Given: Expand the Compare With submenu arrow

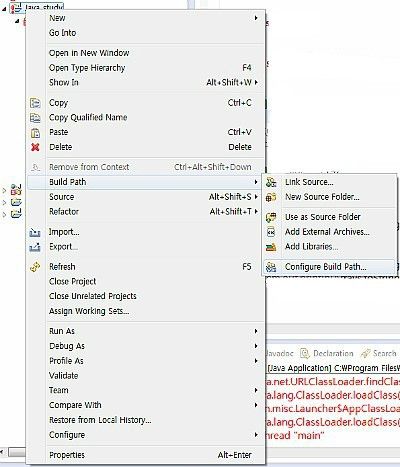Looking at the screenshot, I should tap(256, 405).
